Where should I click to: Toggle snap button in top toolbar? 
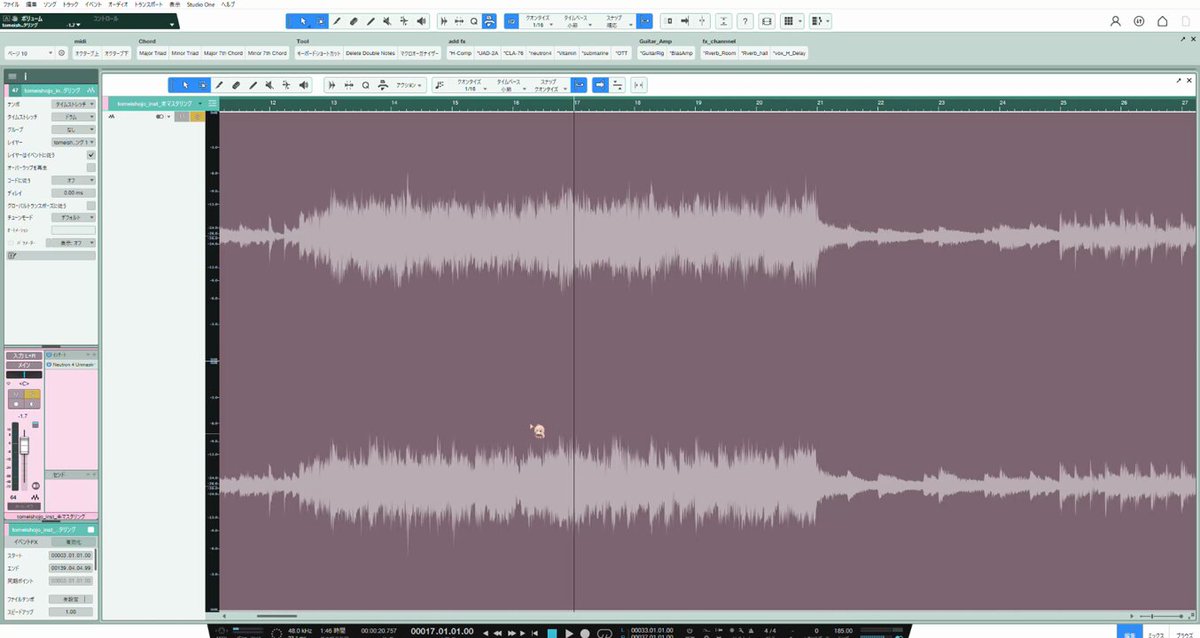pyautogui.click(x=645, y=21)
